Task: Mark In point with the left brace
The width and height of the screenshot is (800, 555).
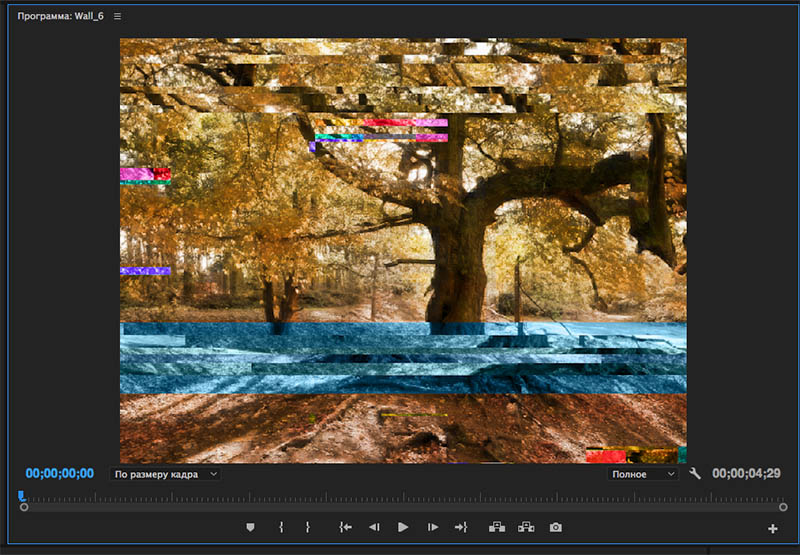Action: pyautogui.click(x=281, y=527)
